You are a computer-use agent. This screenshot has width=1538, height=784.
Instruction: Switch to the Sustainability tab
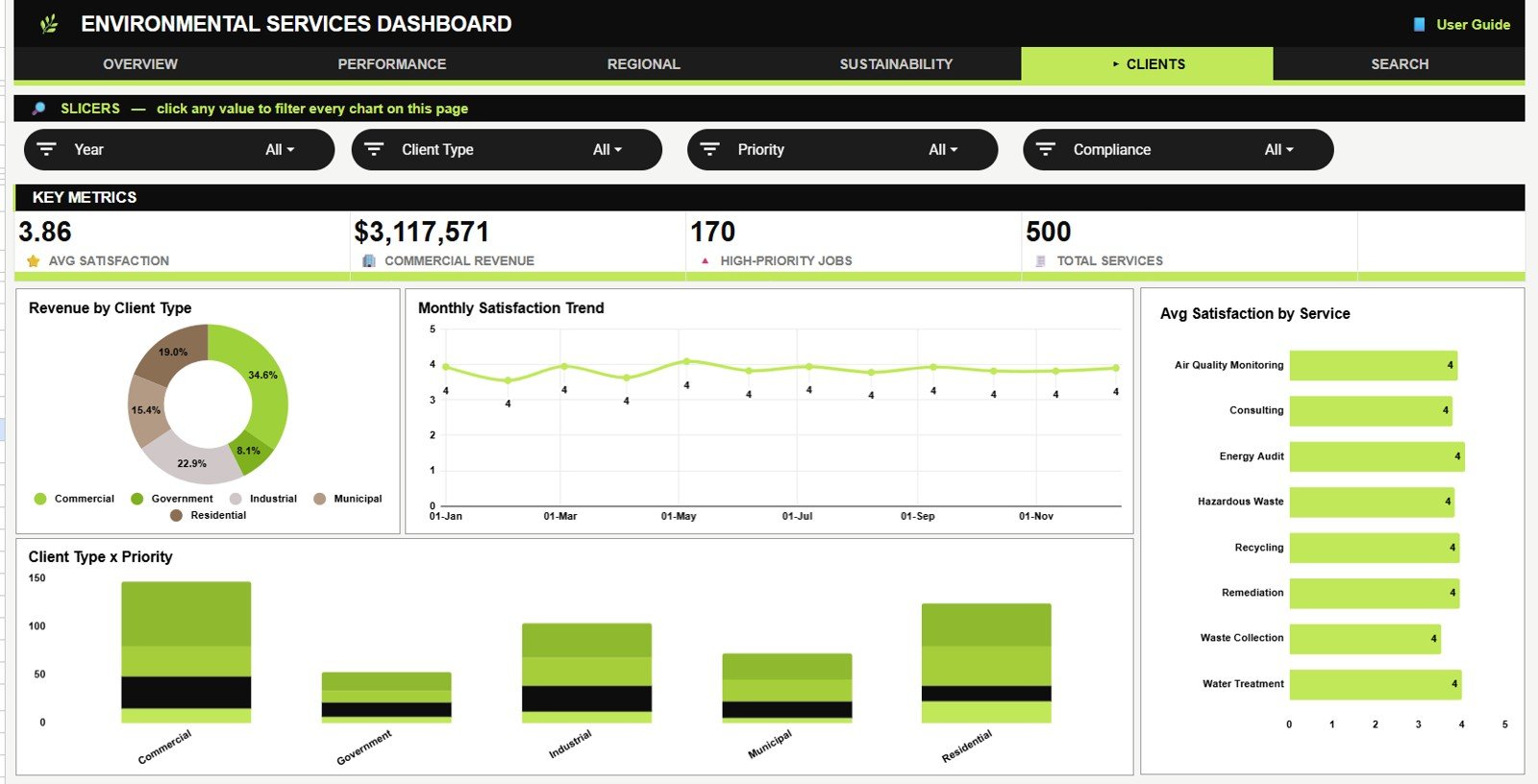pyautogui.click(x=896, y=64)
